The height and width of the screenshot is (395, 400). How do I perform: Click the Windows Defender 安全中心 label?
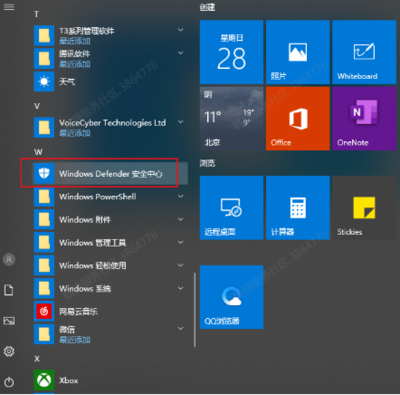point(111,174)
